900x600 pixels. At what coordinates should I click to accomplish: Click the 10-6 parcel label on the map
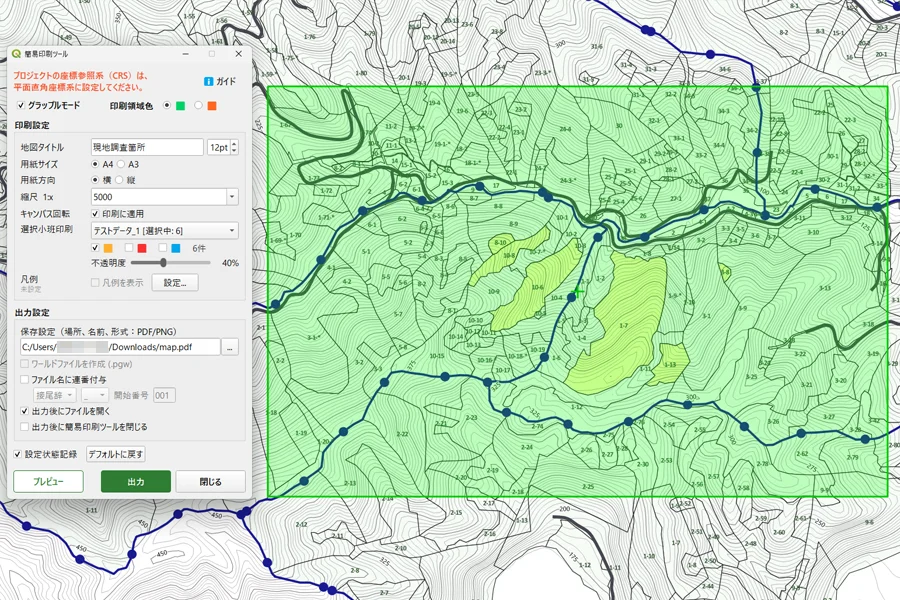pos(537,287)
